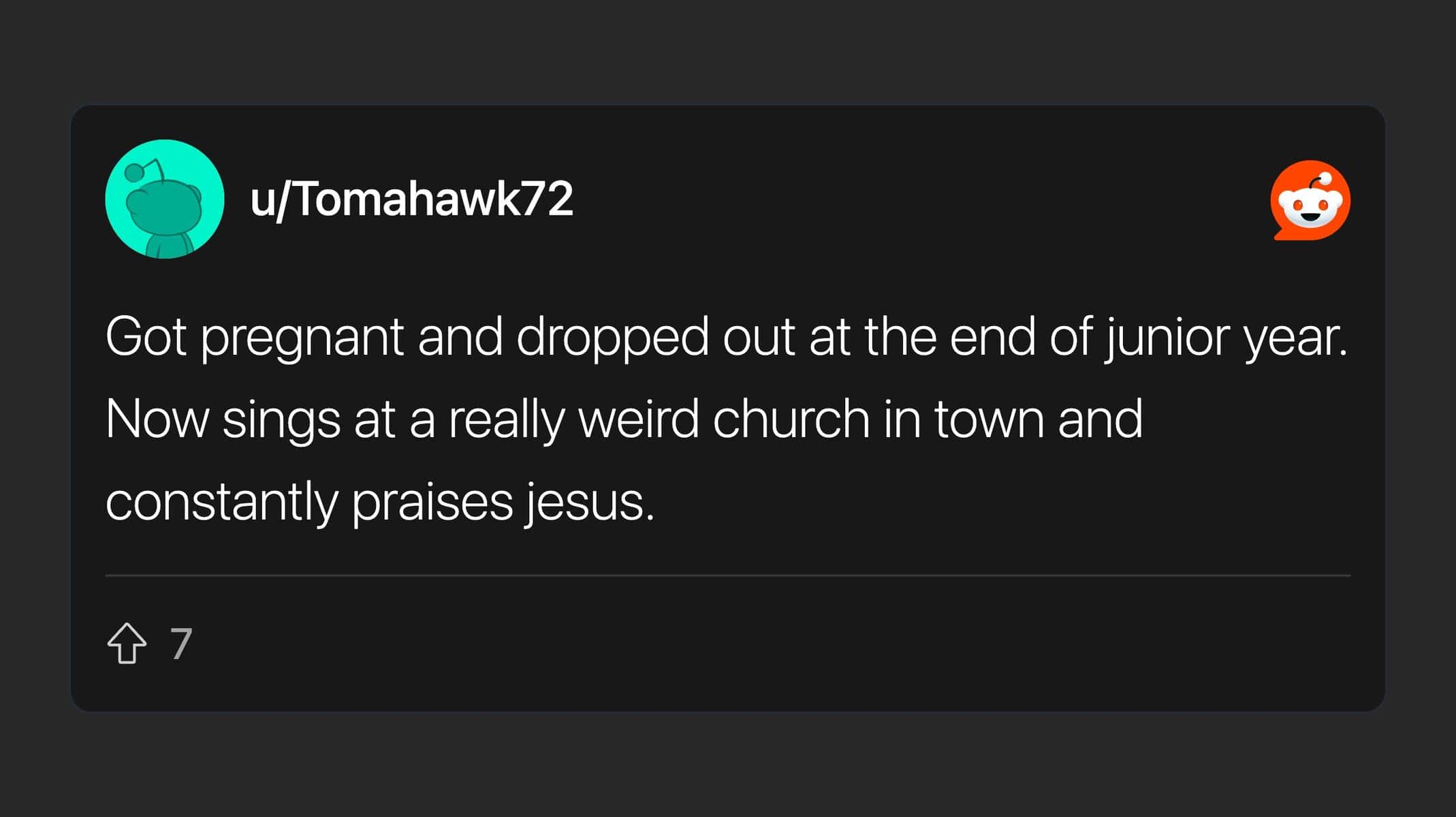The image size is (1456, 817).
Task: Click the word "town" in the comment
Action: pyautogui.click(x=989, y=419)
